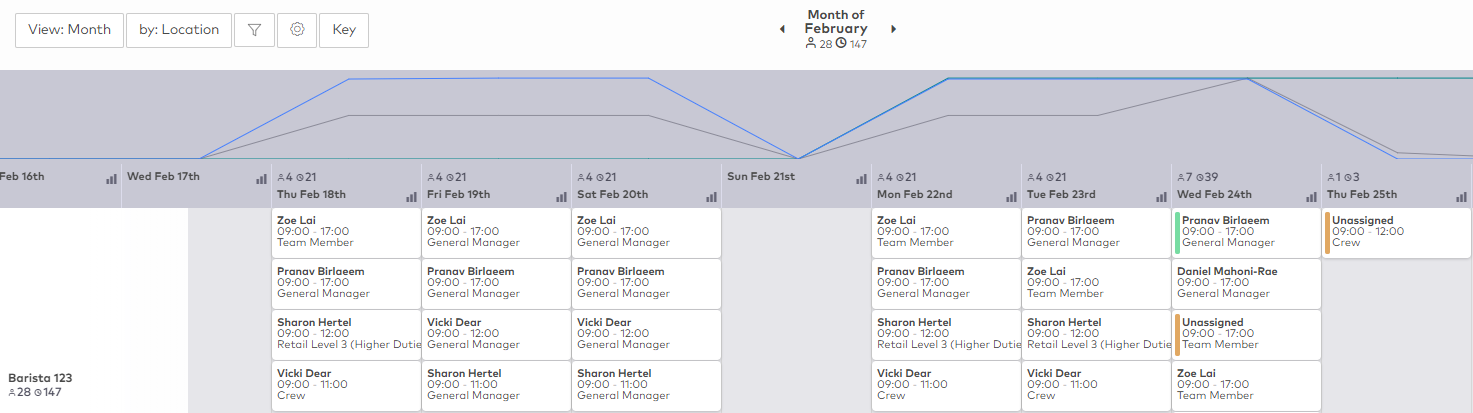Open the by: Location grouping dropdown

(179, 30)
